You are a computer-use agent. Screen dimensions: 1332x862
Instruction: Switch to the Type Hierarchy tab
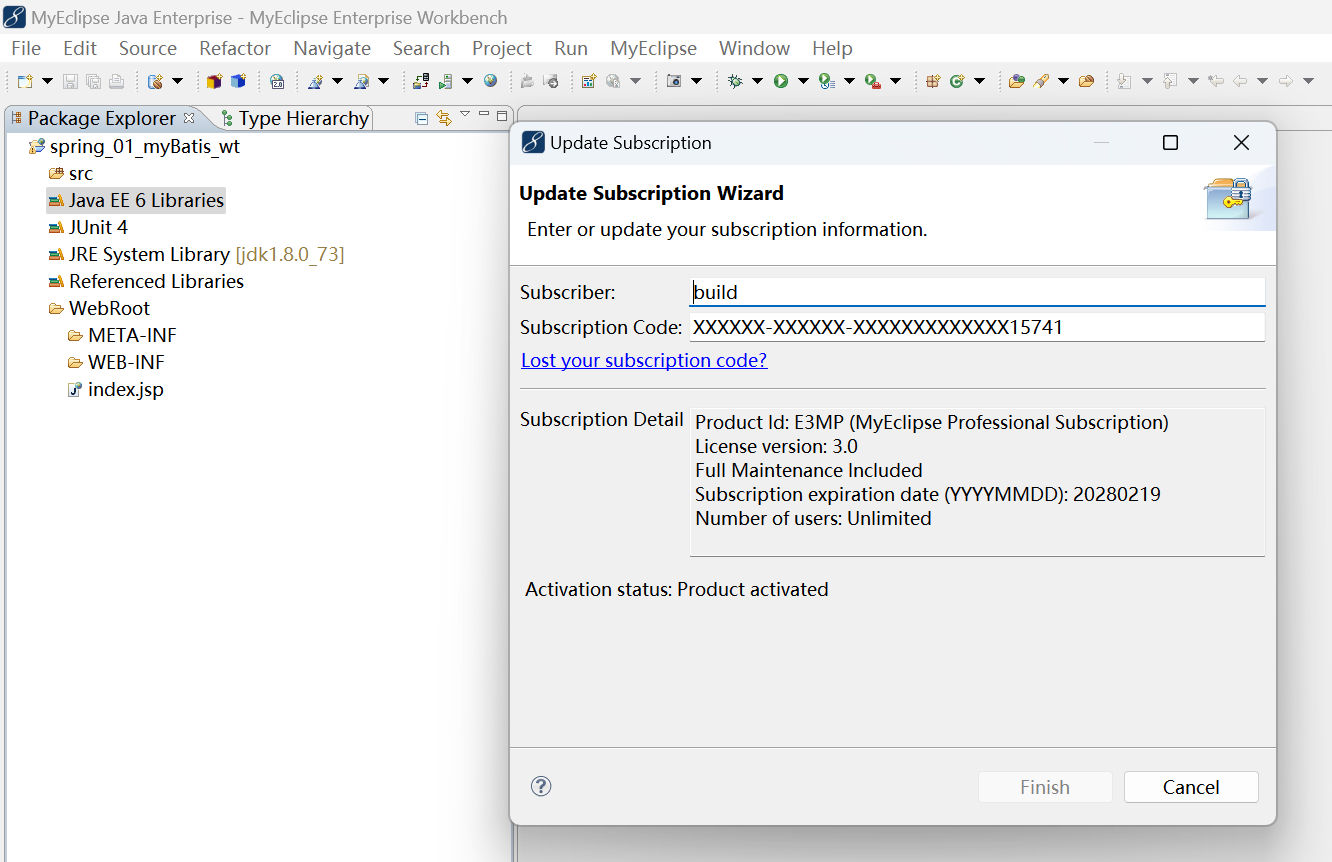click(x=295, y=118)
